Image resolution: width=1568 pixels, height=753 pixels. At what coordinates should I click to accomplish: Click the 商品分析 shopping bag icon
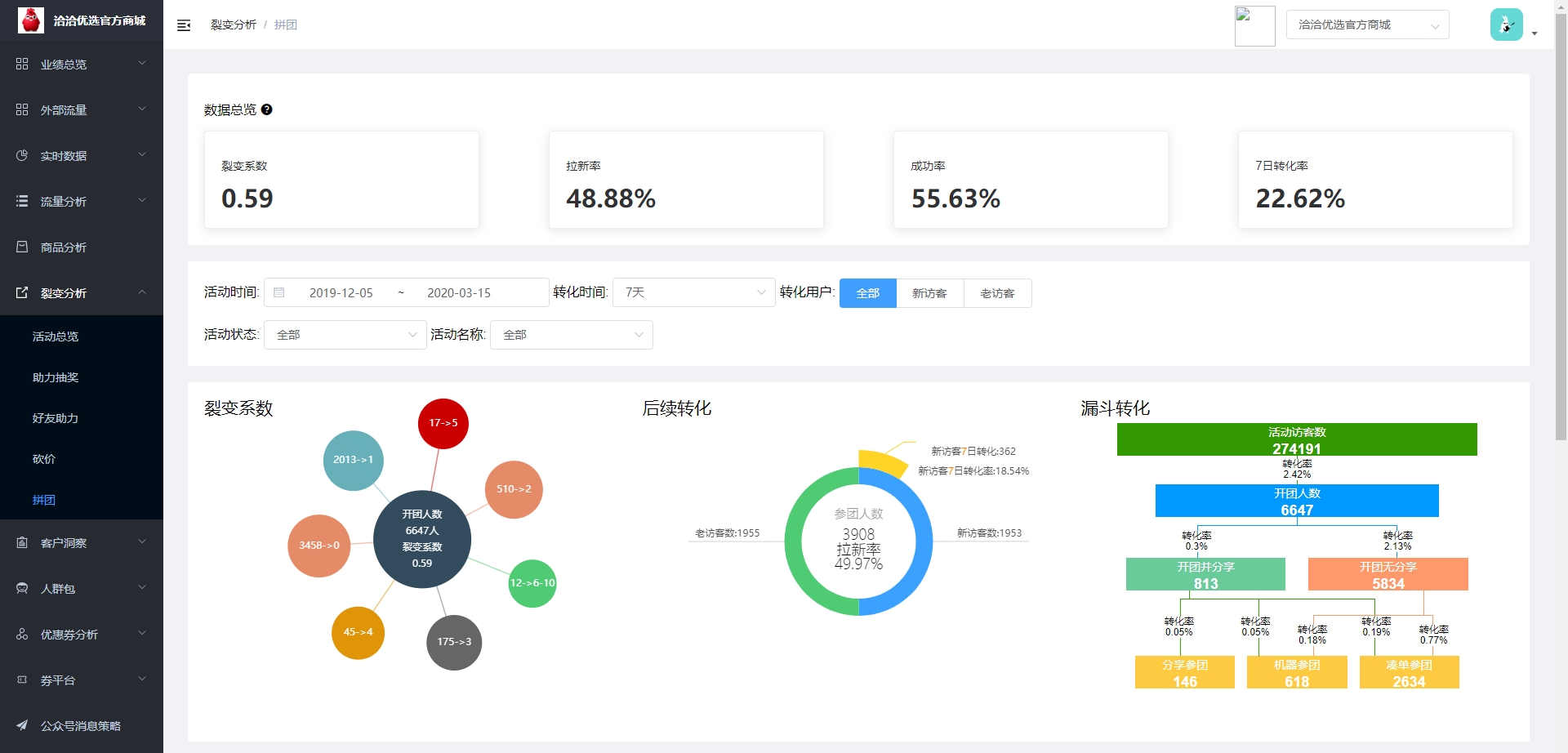(22, 247)
